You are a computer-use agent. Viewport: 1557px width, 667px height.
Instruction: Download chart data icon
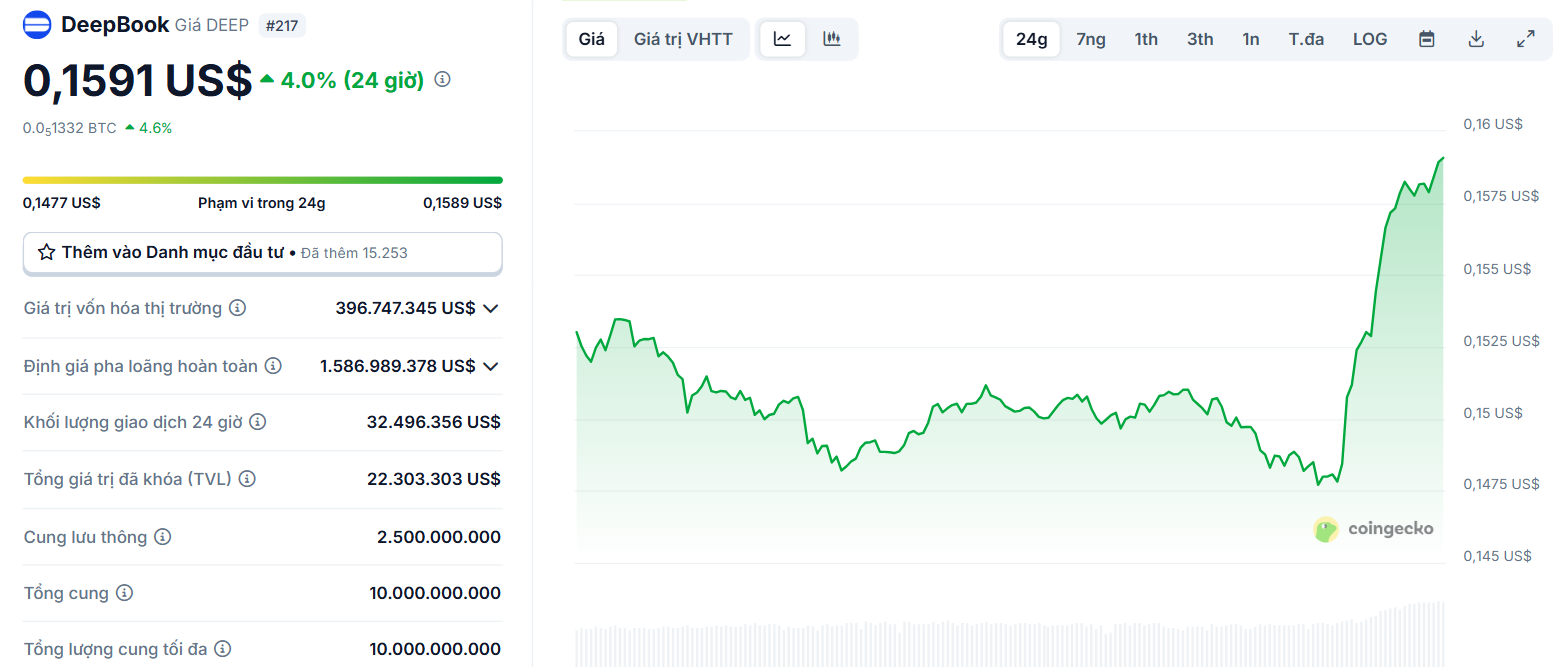click(x=1476, y=39)
